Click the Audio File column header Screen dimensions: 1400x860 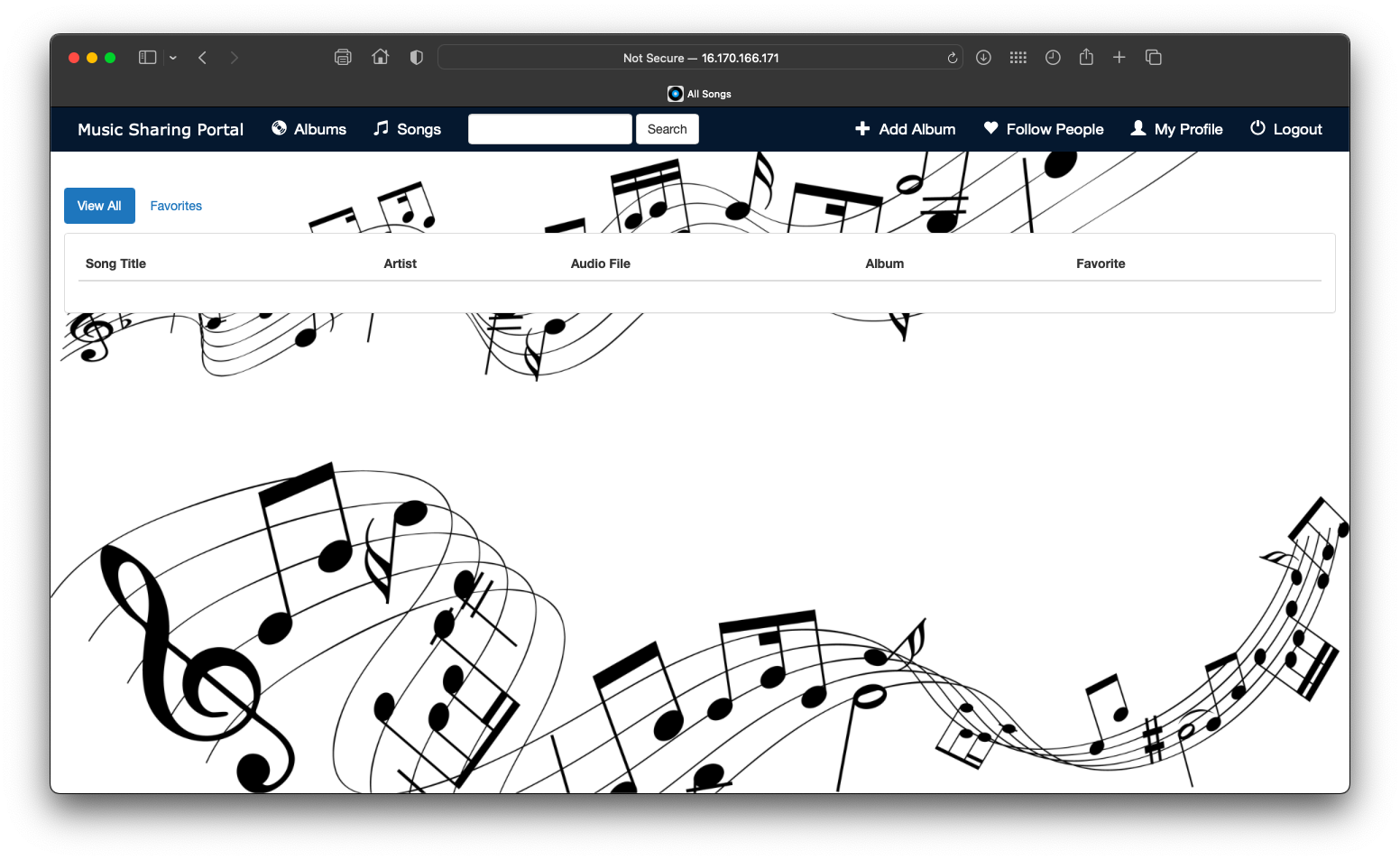pos(601,264)
